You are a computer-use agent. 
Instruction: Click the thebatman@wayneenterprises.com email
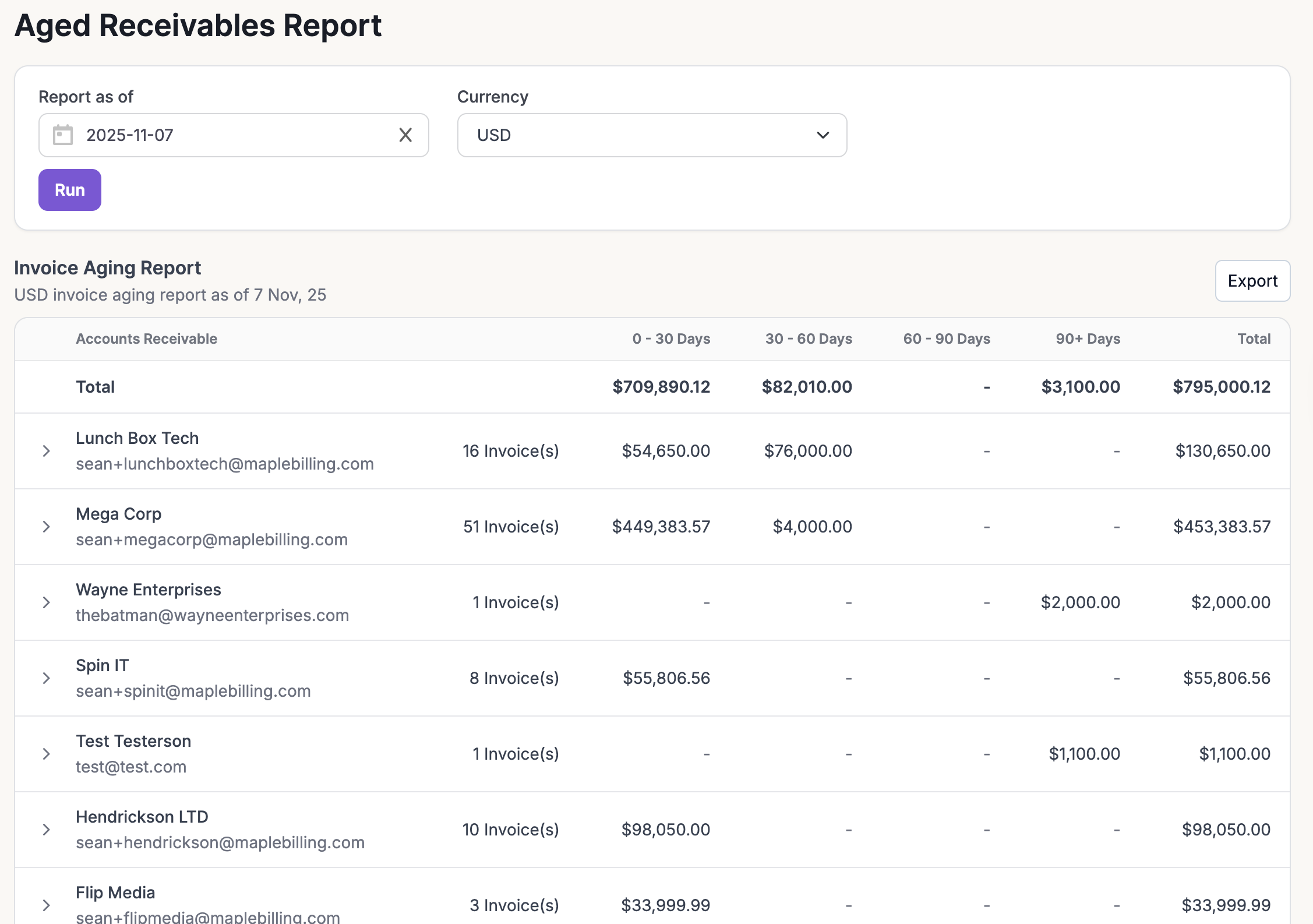coord(212,615)
